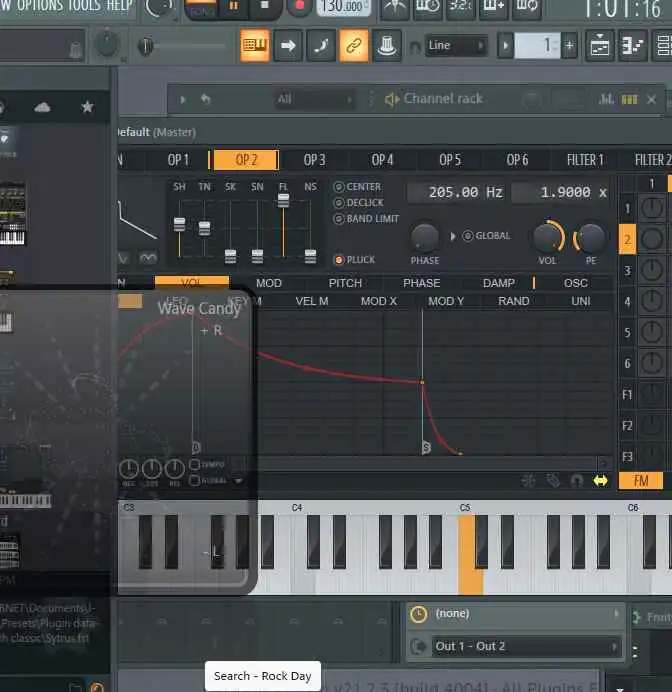Switch to the FILTER 1 tab
672x692 pixels.
tap(585, 160)
